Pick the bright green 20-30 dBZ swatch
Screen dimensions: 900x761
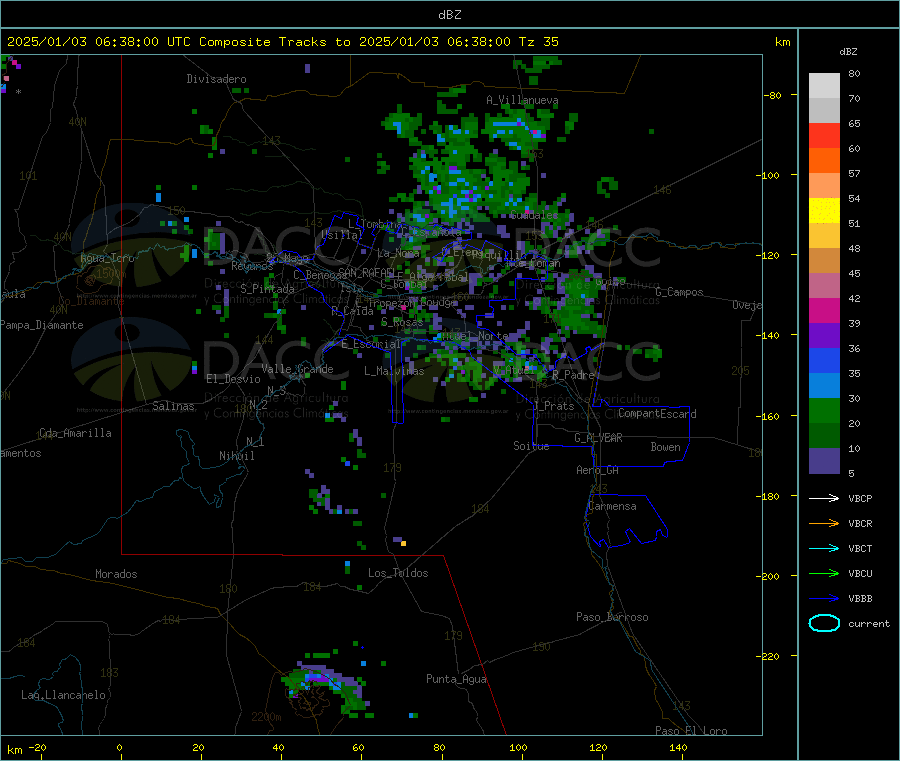(x=824, y=410)
